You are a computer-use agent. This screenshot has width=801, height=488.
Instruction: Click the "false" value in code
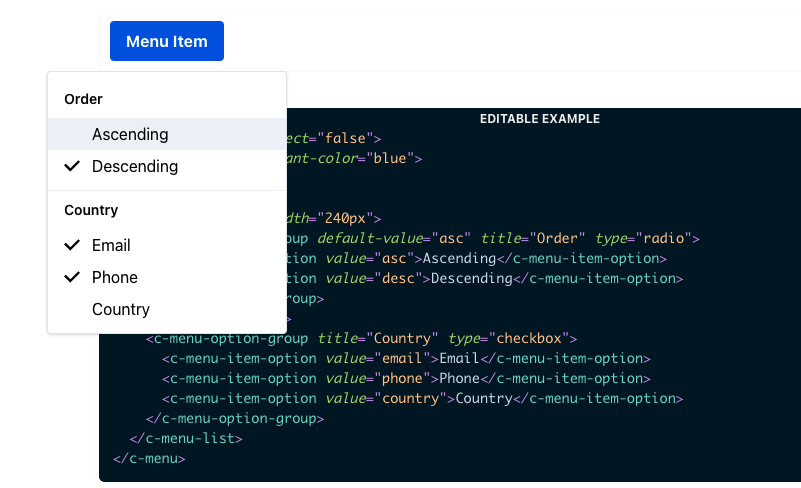coord(345,138)
